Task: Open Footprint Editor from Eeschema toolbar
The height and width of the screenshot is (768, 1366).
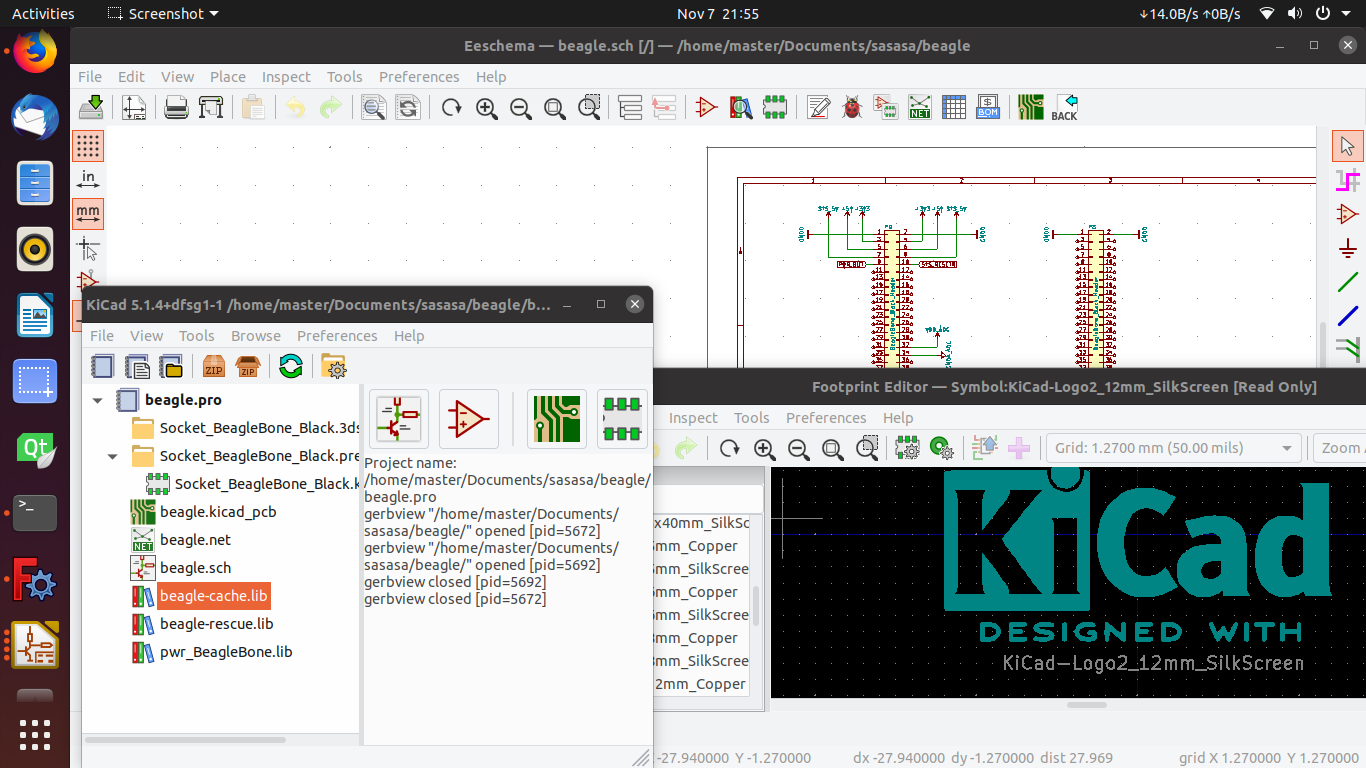Action: 775,107
